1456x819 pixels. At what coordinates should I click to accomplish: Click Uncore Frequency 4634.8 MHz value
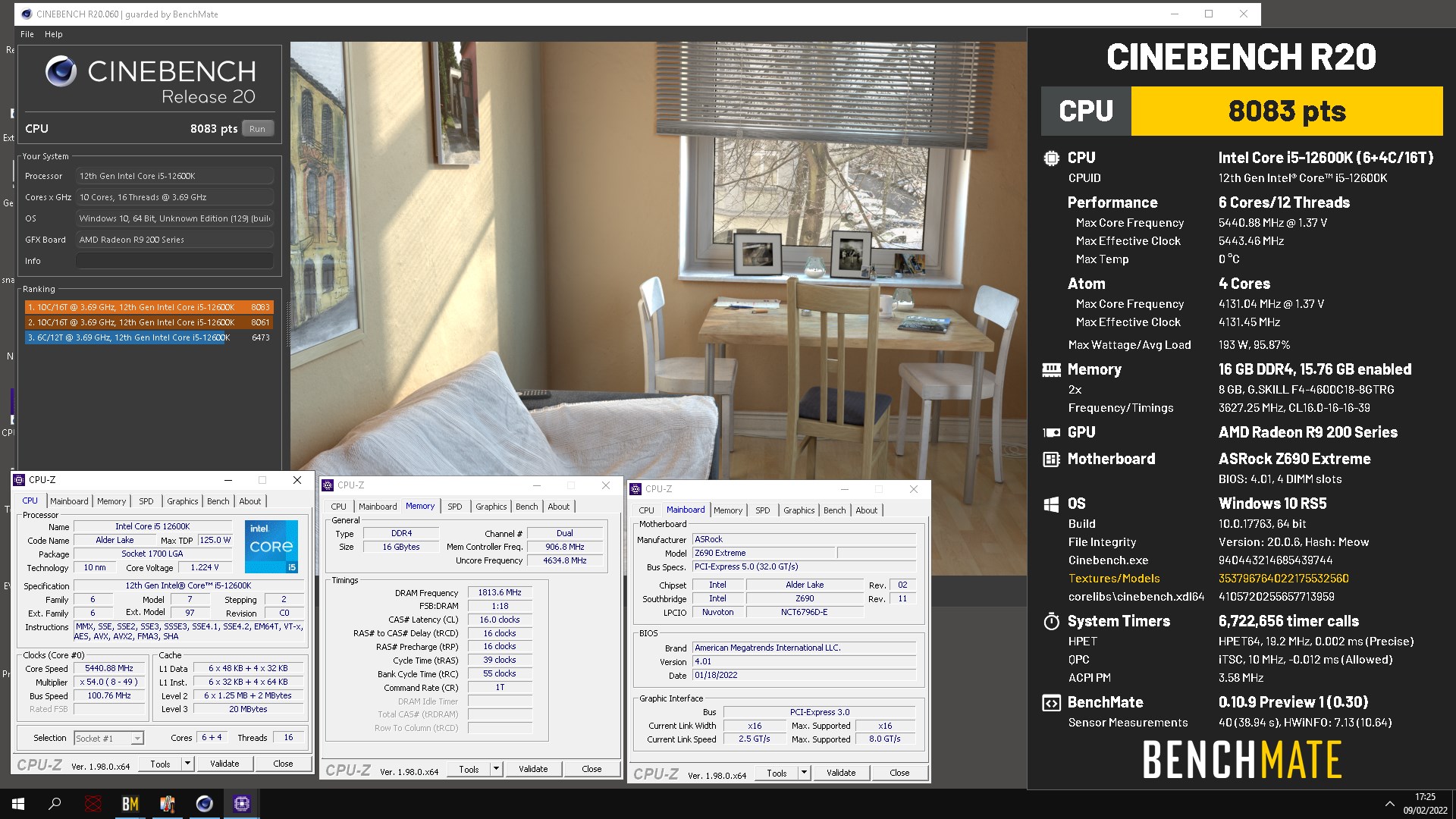pos(565,560)
